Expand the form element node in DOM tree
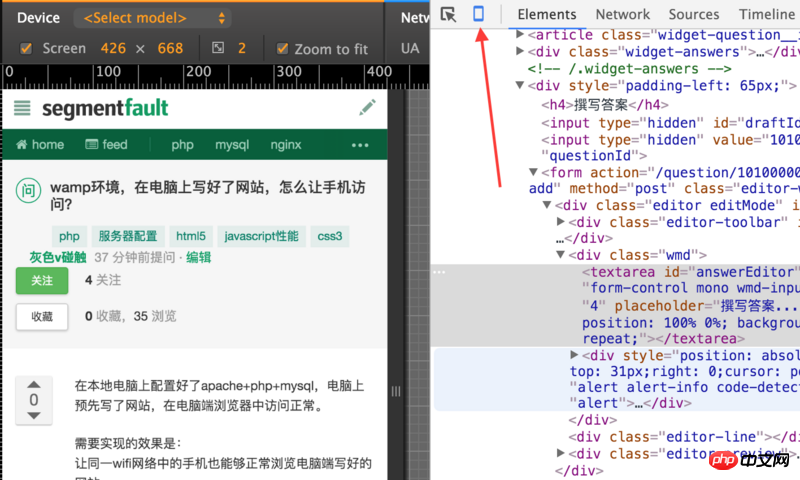This screenshot has width=800, height=480. [x=533, y=172]
